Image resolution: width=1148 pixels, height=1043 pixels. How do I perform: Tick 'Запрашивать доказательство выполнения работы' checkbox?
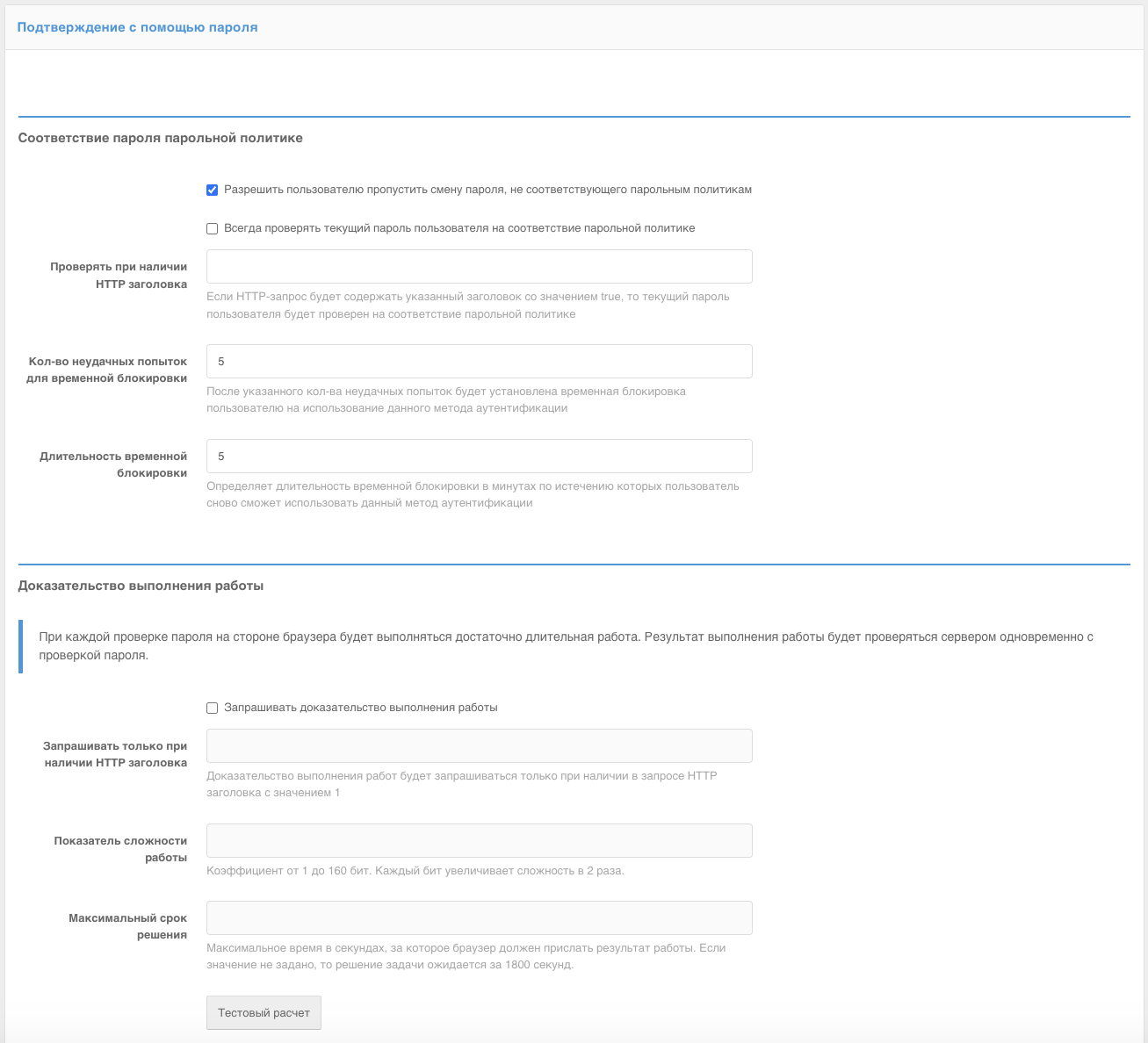[213, 708]
